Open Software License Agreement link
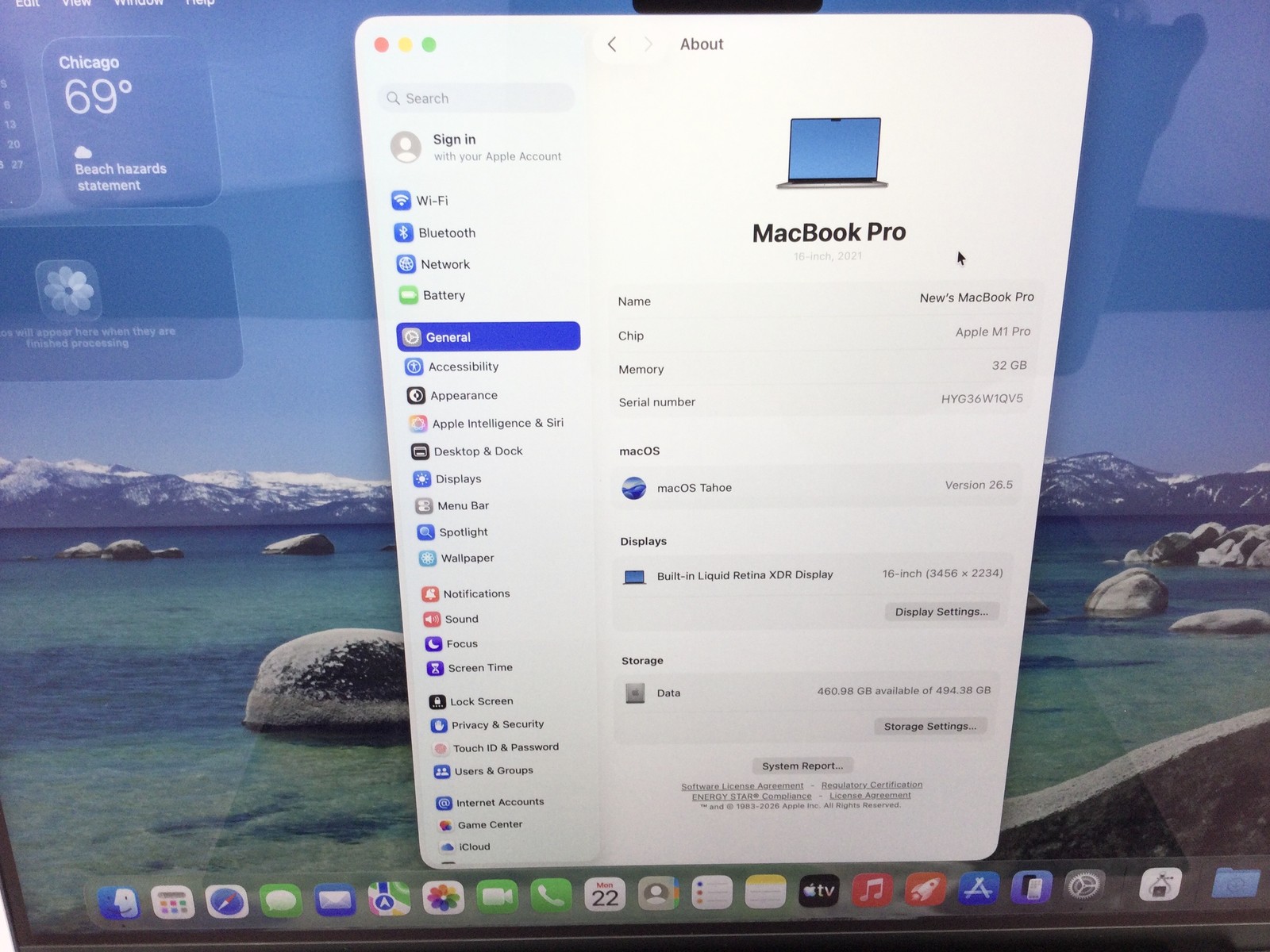Image resolution: width=1270 pixels, height=952 pixels. (742, 786)
